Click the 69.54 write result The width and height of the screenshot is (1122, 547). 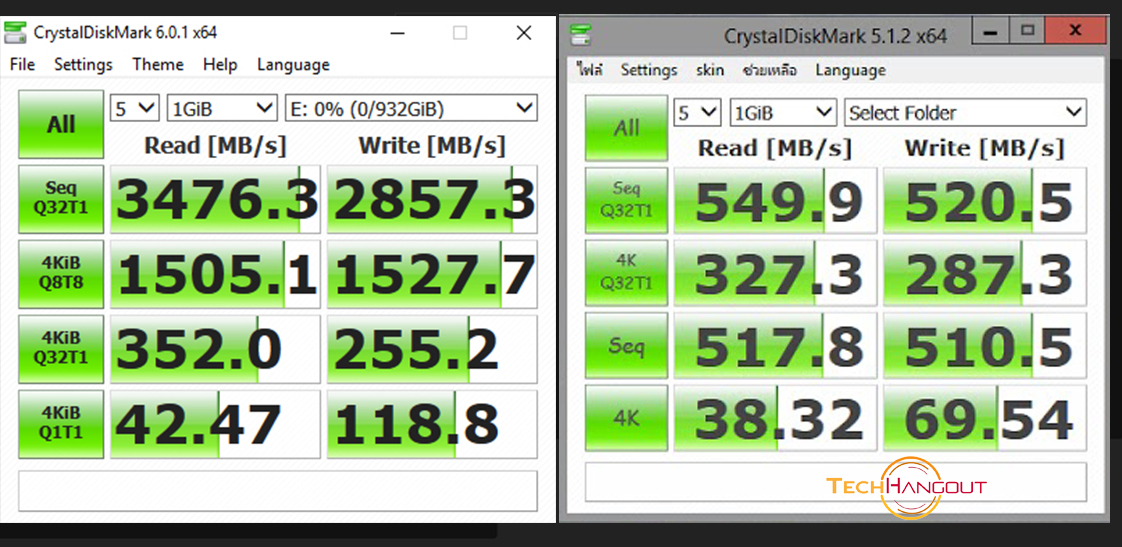(985, 417)
